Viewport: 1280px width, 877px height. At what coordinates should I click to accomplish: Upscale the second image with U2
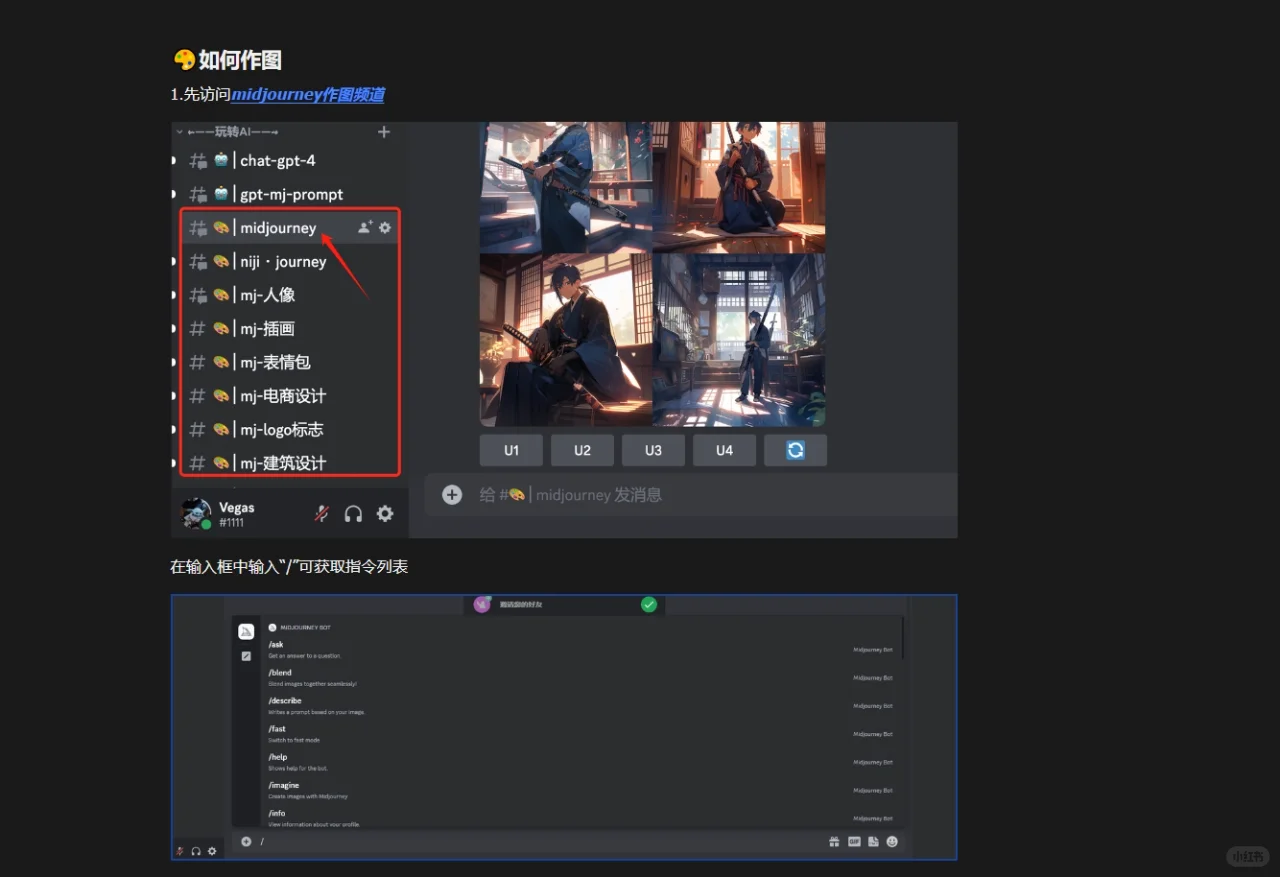582,450
